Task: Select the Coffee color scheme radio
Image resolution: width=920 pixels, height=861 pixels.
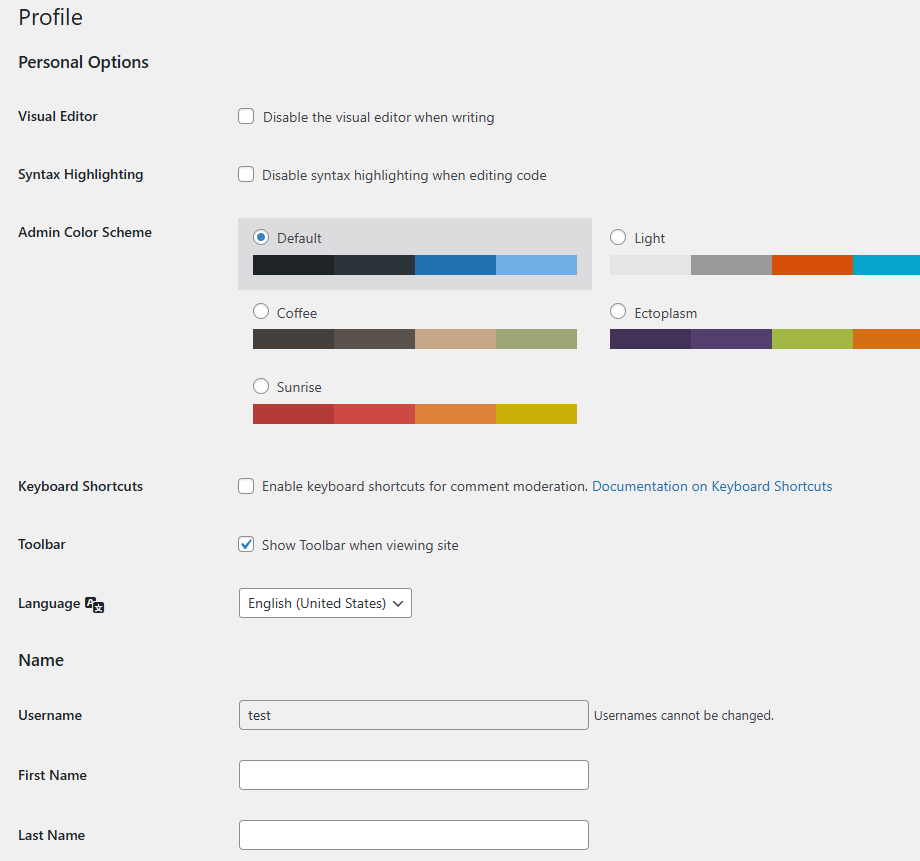Action: (x=261, y=312)
